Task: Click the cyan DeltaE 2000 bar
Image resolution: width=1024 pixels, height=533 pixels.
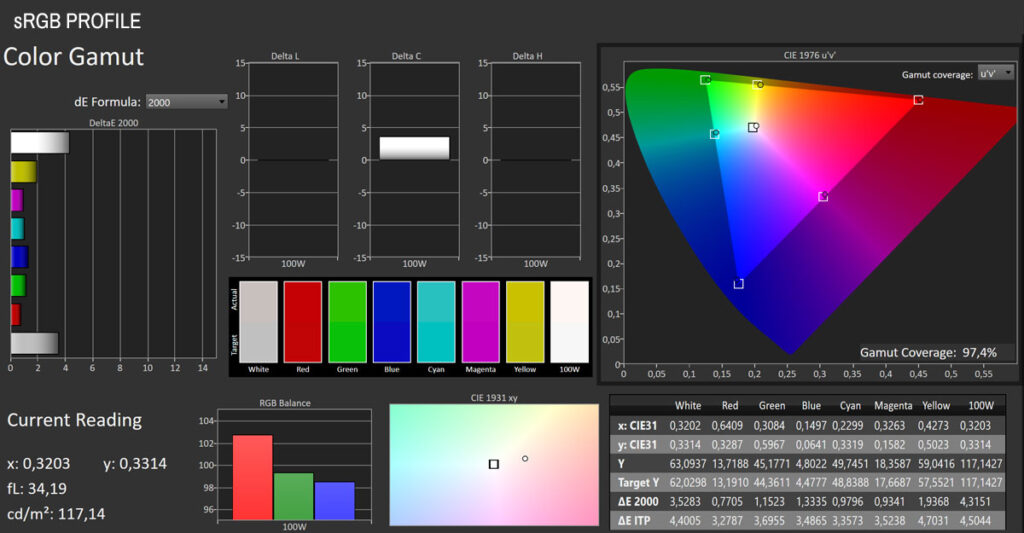Action: [x=18, y=229]
